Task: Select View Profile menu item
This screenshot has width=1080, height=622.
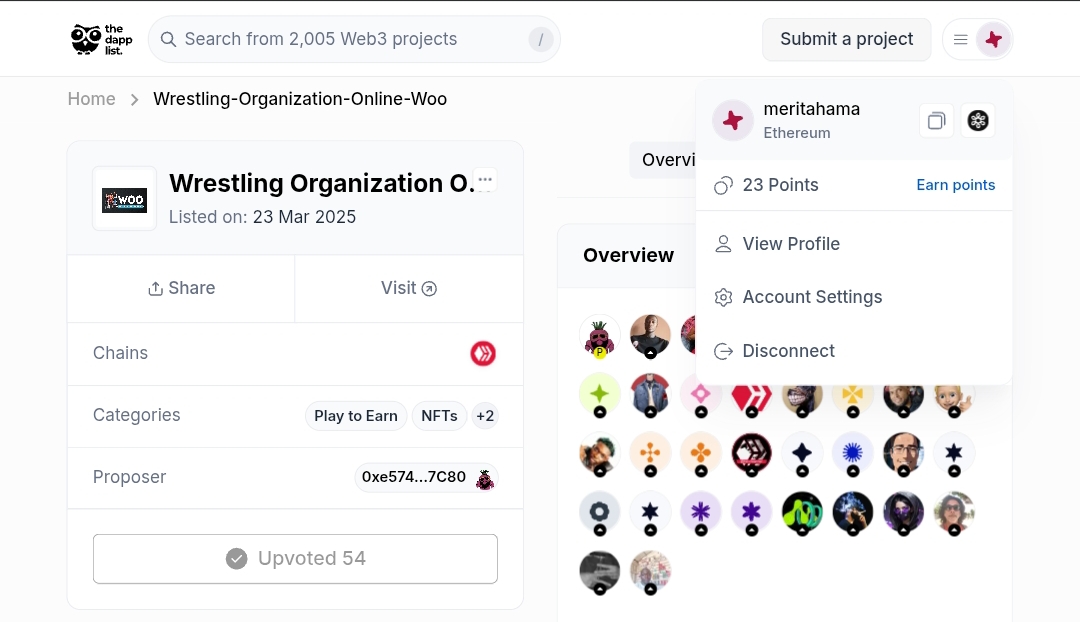Action: click(790, 244)
